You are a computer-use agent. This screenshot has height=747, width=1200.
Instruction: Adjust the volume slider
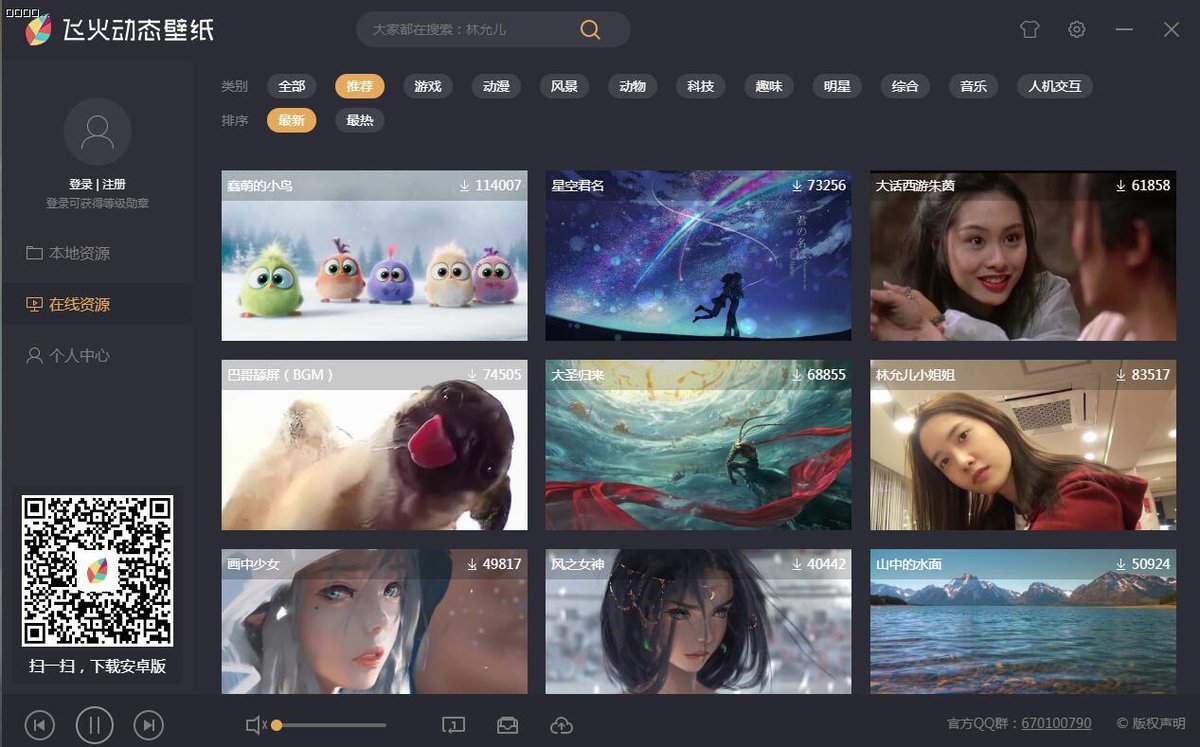331,725
